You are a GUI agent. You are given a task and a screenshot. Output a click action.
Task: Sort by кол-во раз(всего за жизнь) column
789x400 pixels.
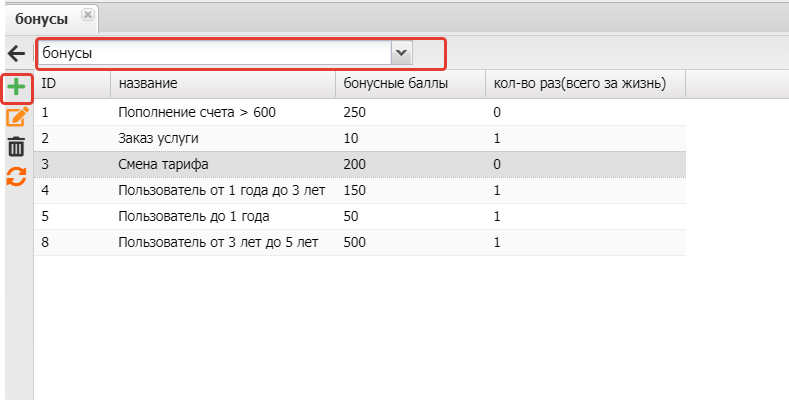(584, 84)
